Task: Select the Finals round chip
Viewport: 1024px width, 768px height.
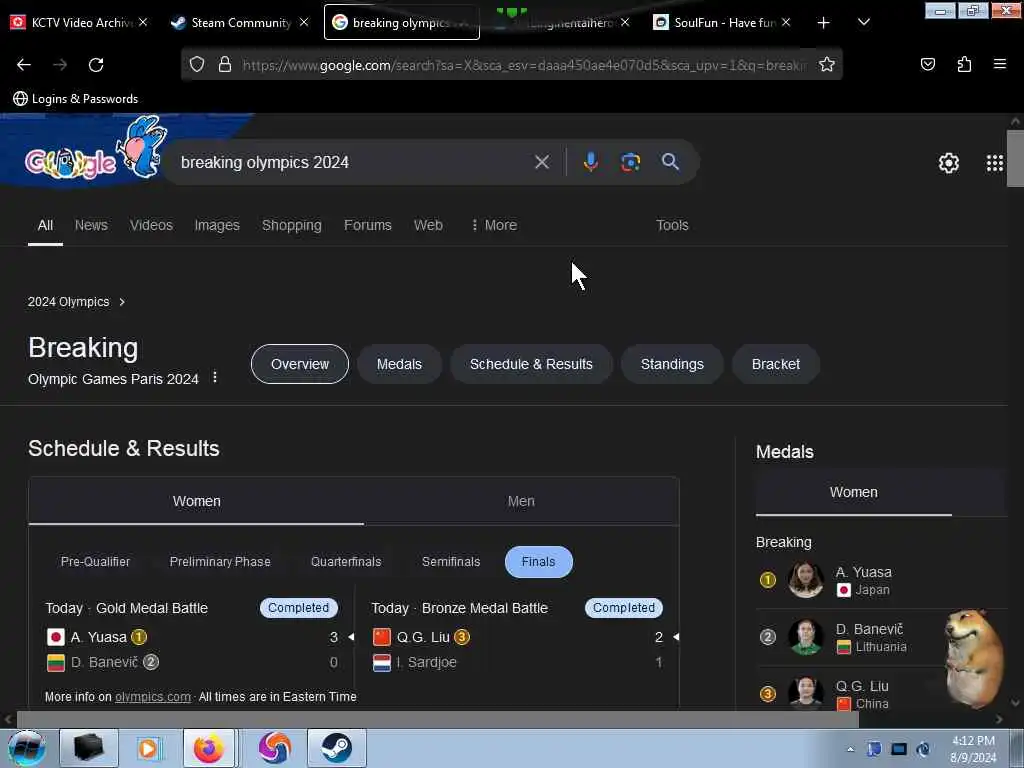Action: [539, 562]
